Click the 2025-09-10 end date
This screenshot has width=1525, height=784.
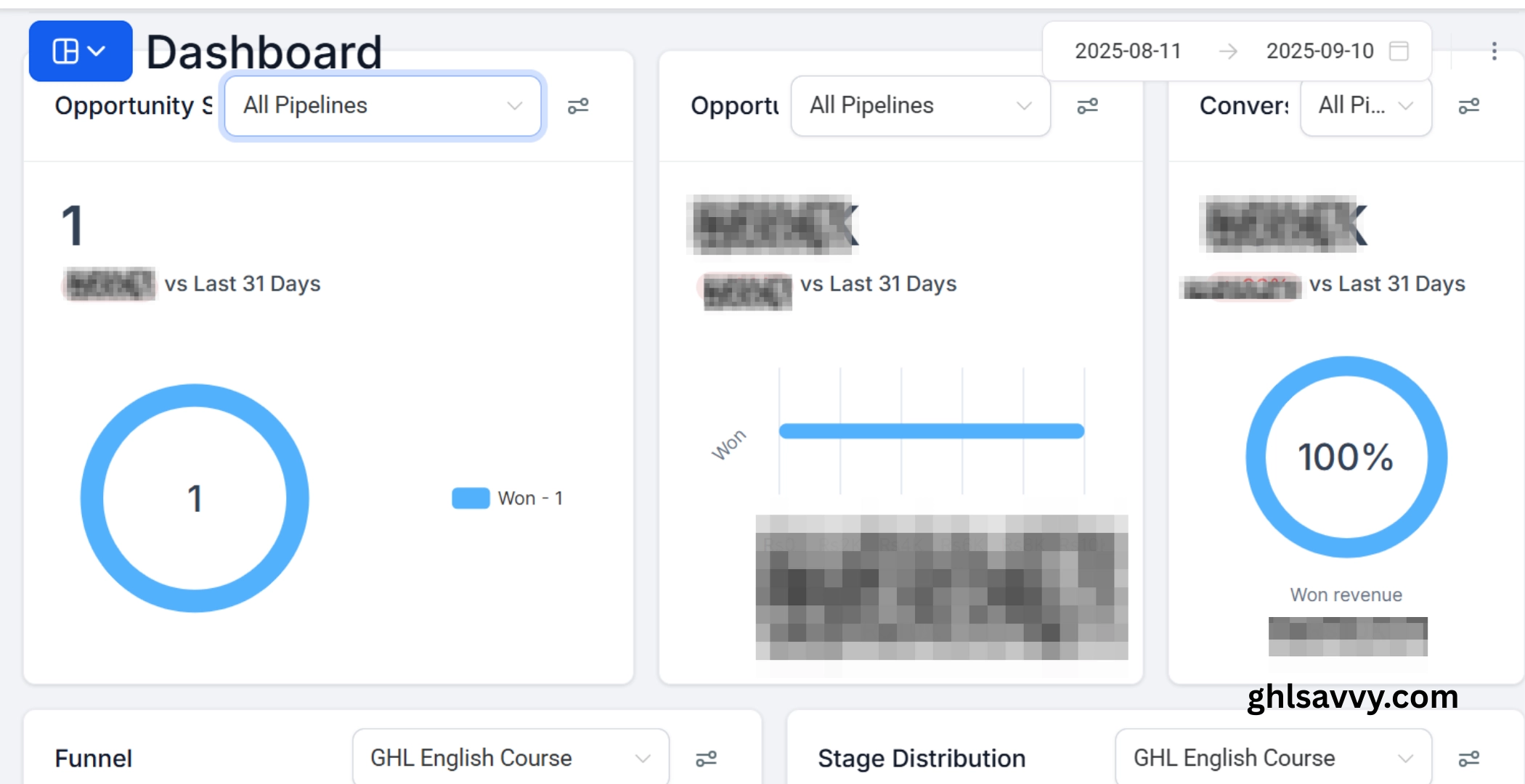click(1319, 51)
